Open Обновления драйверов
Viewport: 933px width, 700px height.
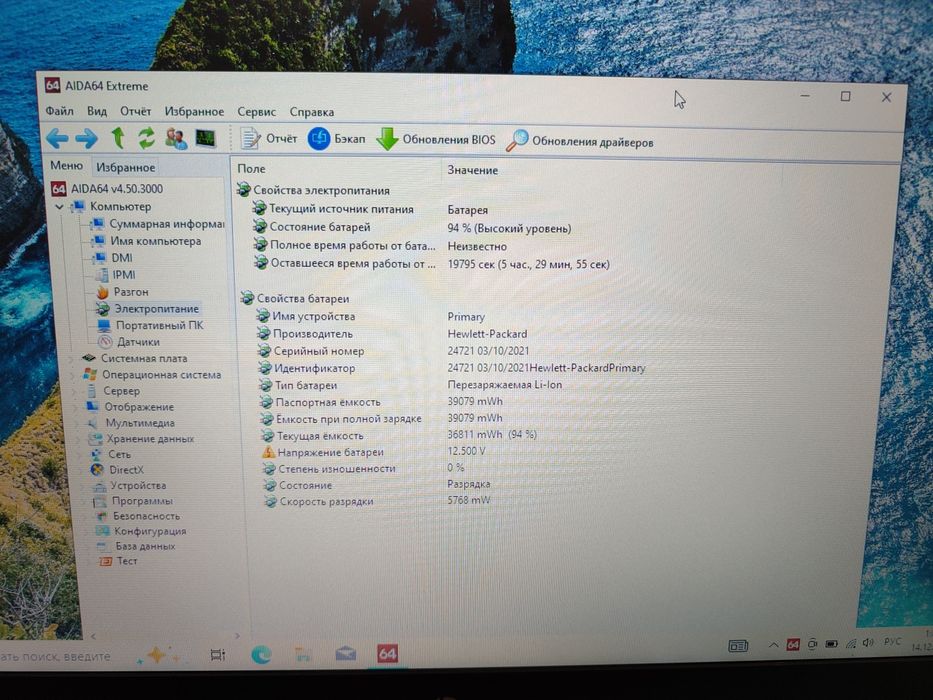click(580, 141)
